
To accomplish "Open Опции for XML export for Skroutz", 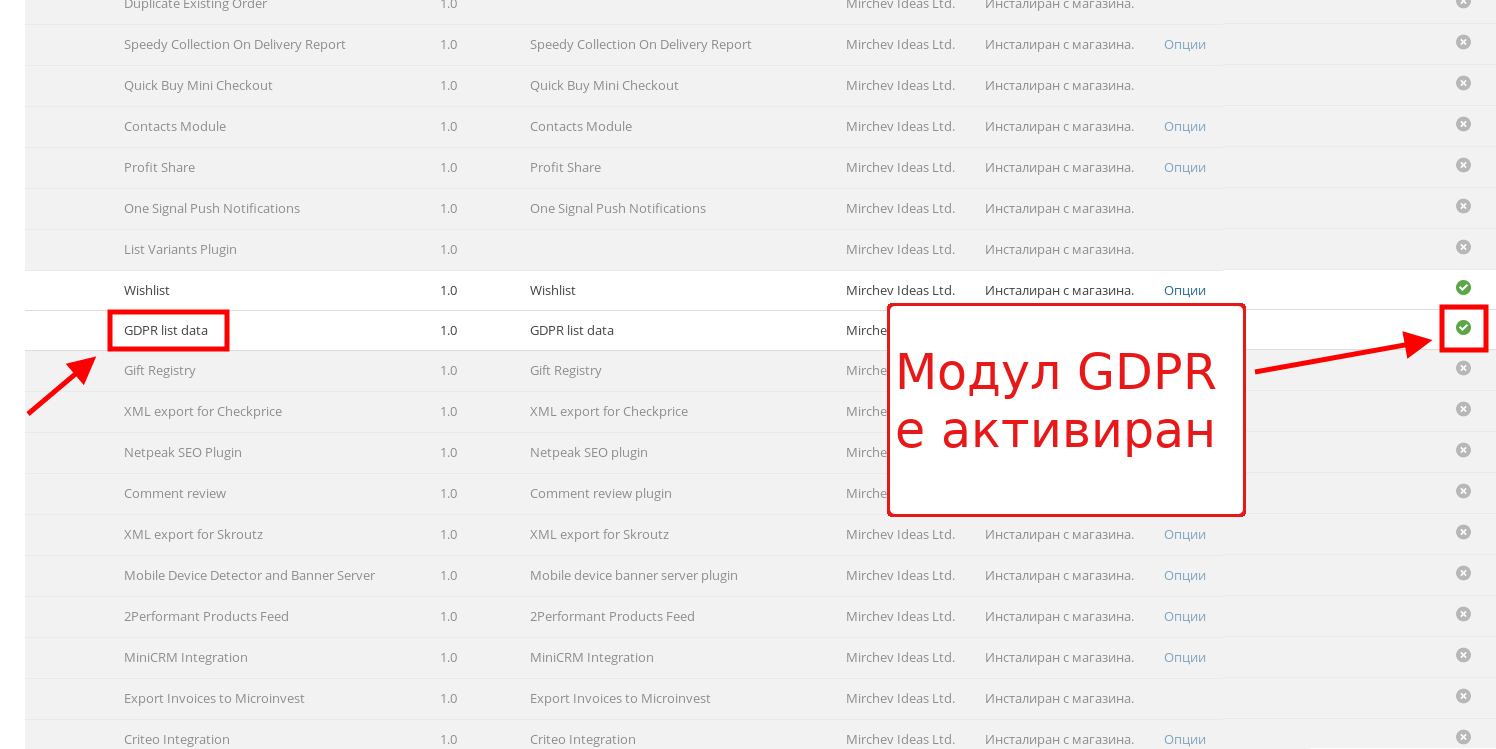I will (x=1184, y=534).
